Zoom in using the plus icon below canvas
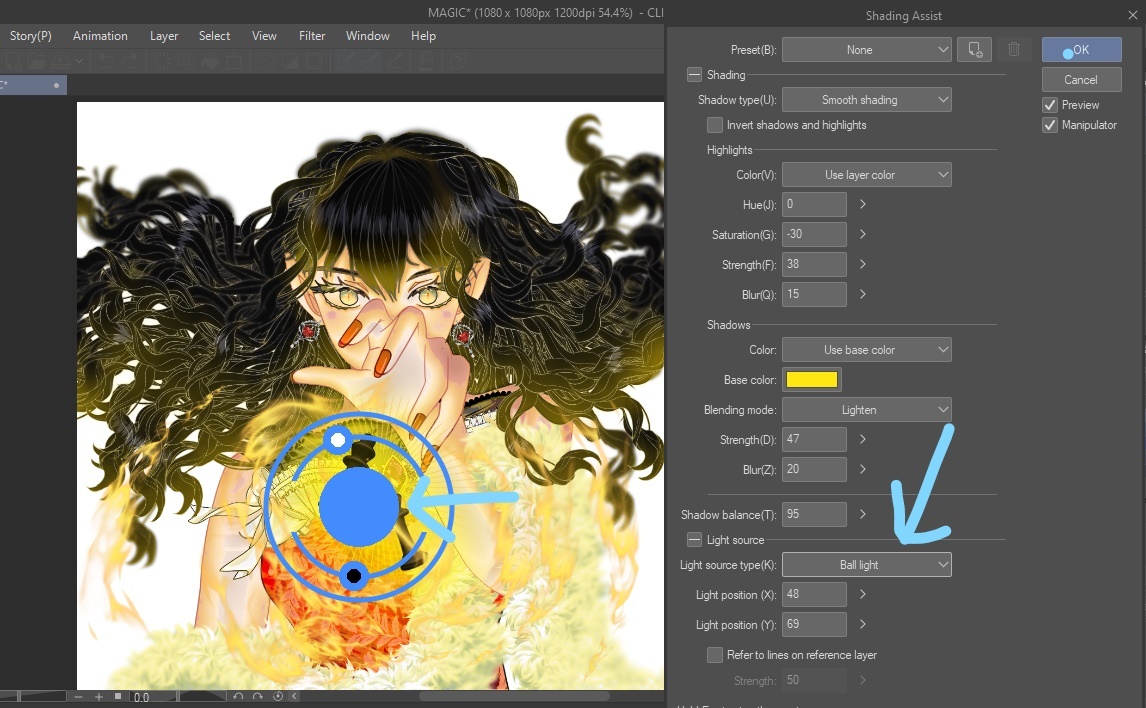Image resolution: width=1146 pixels, height=708 pixels. pyautogui.click(x=99, y=697)
